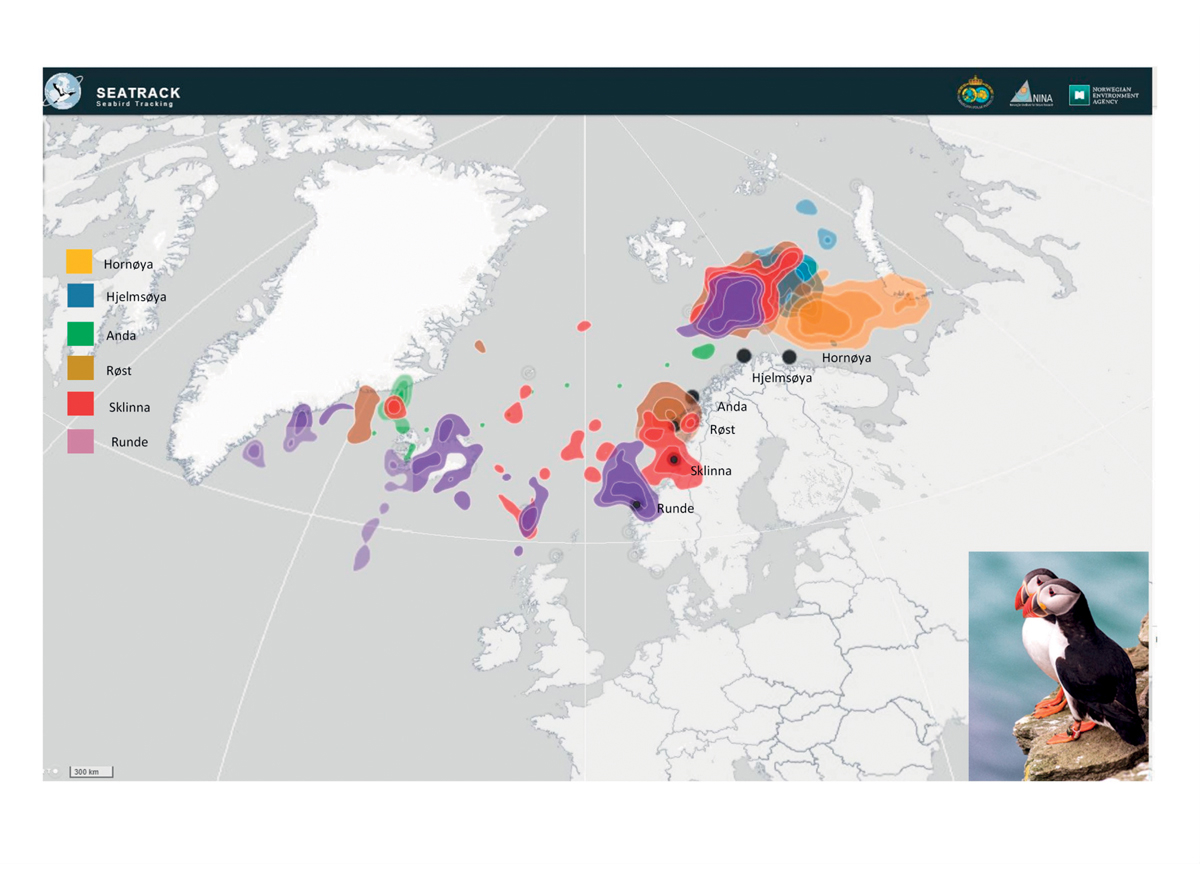Open the puffin photo thumbnail

coord(1058,665)
